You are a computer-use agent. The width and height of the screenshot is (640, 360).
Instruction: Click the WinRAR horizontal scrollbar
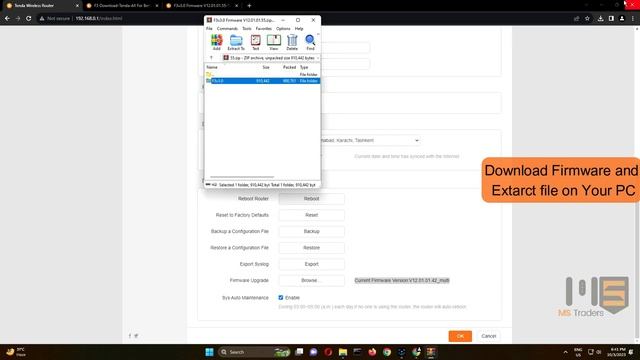coord(242,177)
